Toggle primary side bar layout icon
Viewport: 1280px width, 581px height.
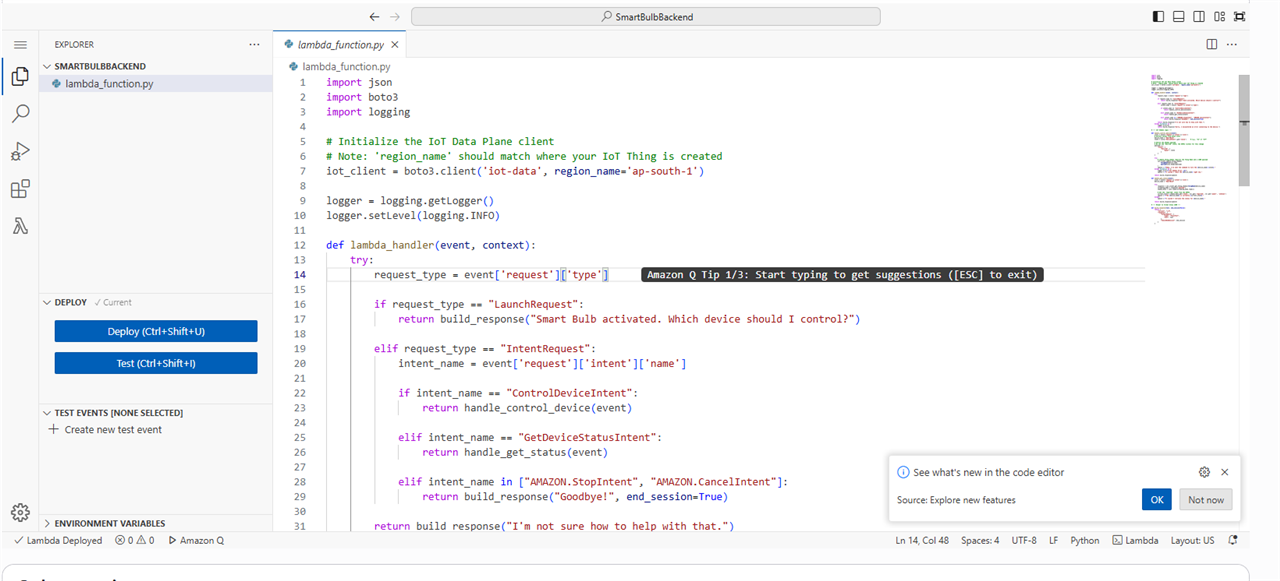pos(1158,17)
